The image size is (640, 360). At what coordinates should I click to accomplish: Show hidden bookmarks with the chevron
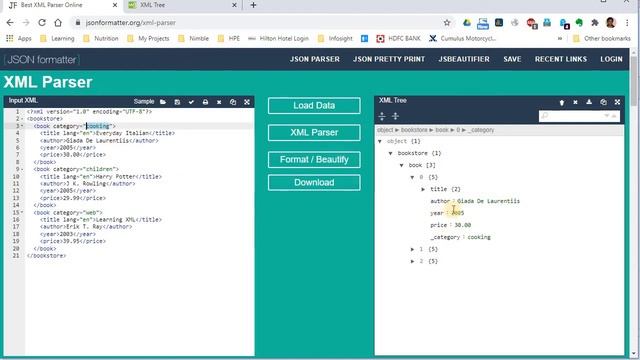click(560, 38)
